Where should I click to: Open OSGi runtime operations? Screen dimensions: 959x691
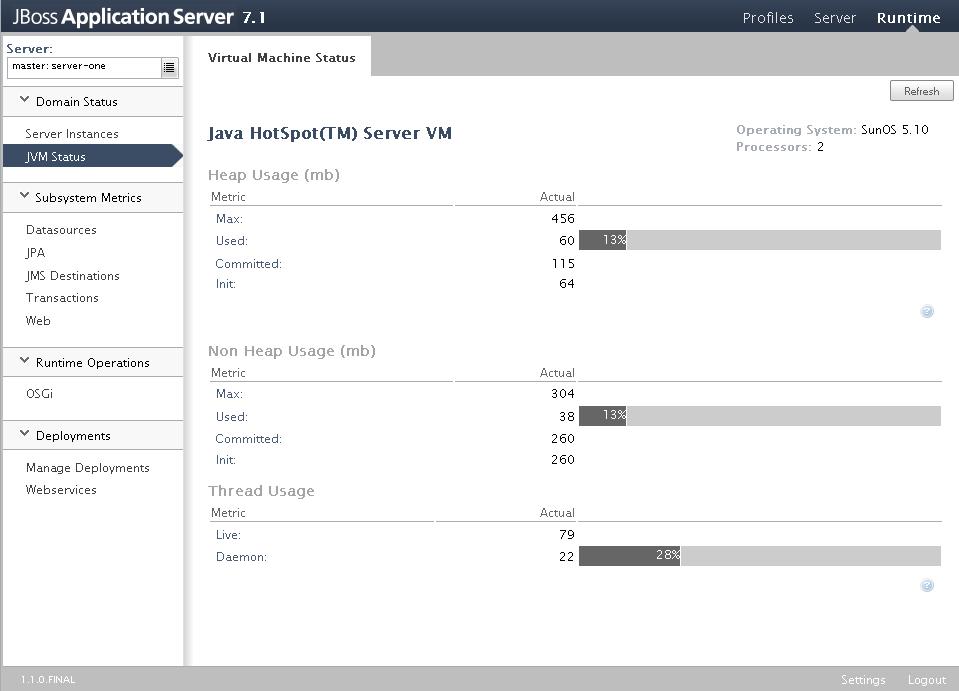pyautogui.click(x=39, y=394)
